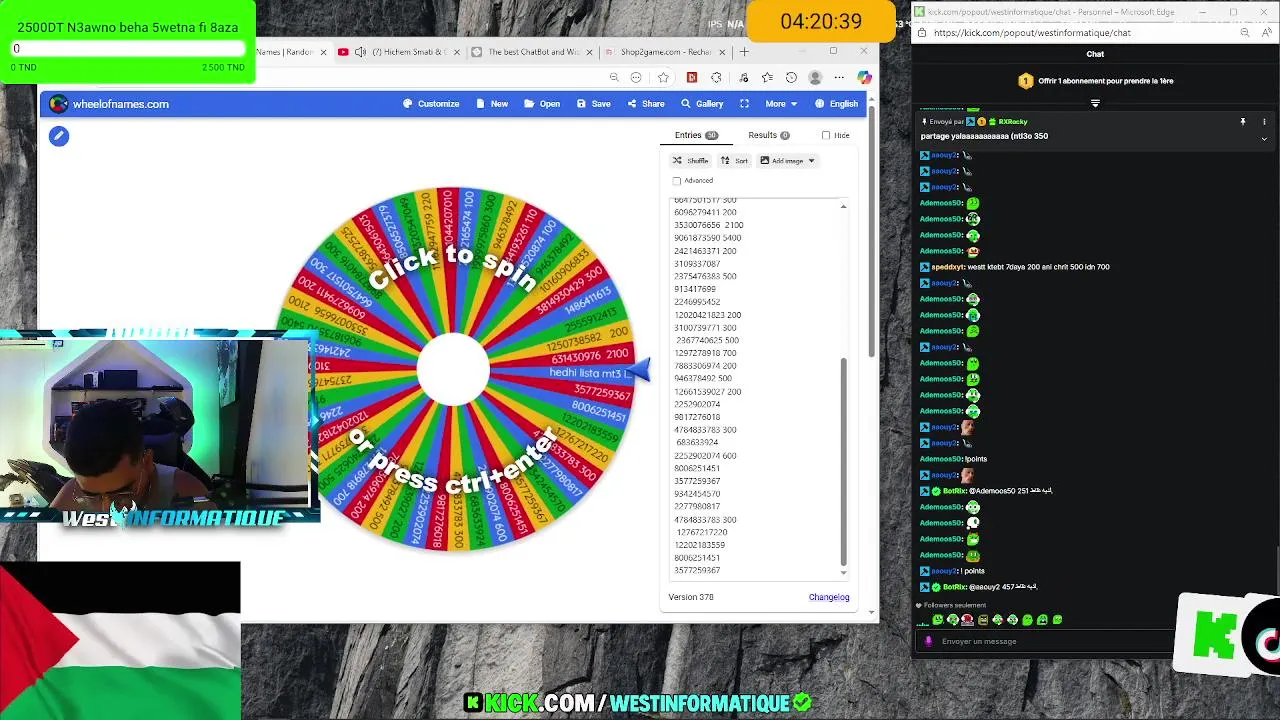Create a New wheel
Image resolution: width=1280 pixels, height=720 pixels.
coord(492,104)
